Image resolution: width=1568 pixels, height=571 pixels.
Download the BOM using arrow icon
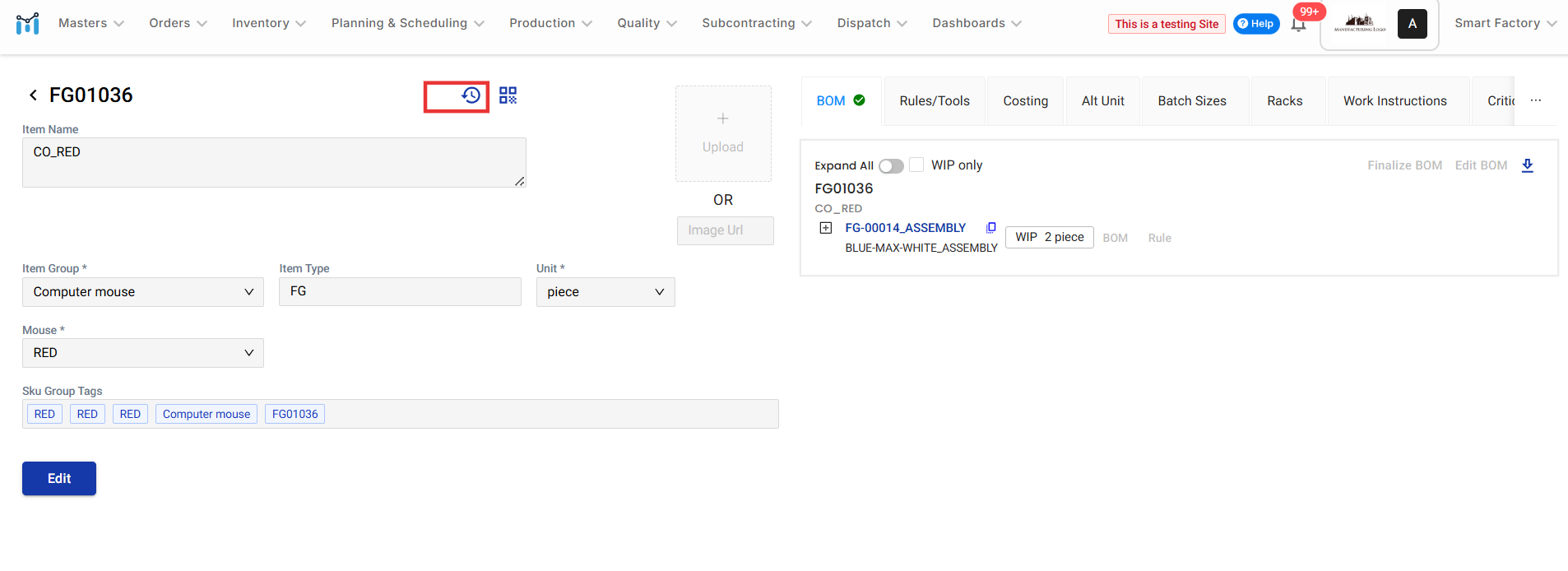1527,165
